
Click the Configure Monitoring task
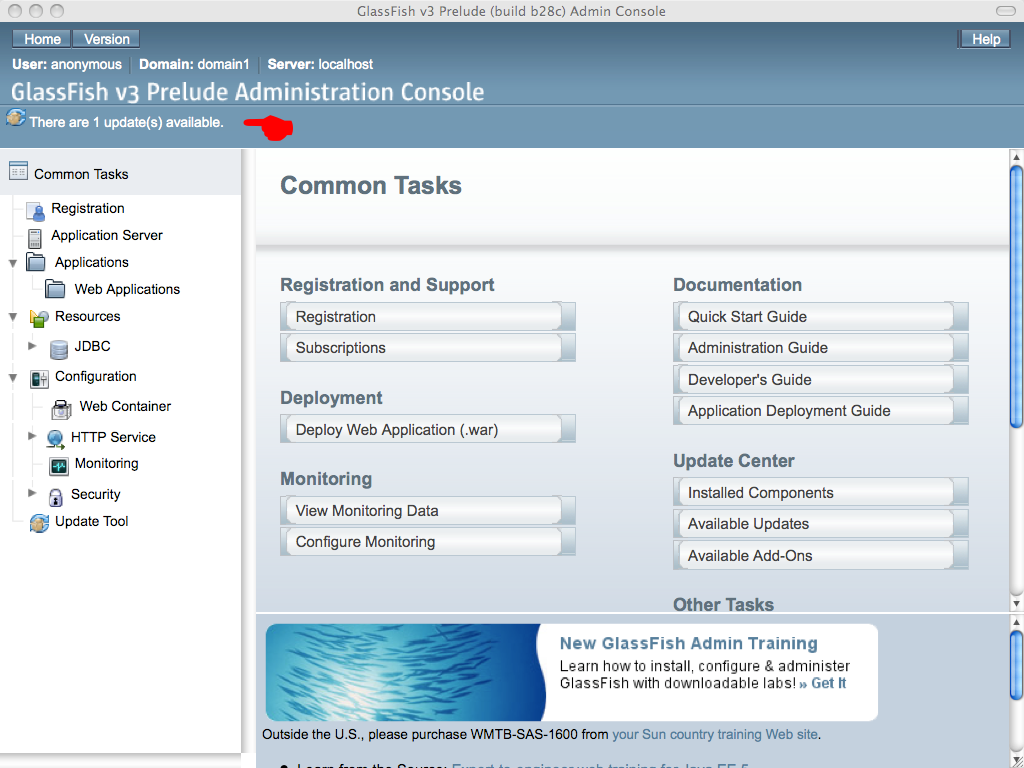tap(428, 542)
